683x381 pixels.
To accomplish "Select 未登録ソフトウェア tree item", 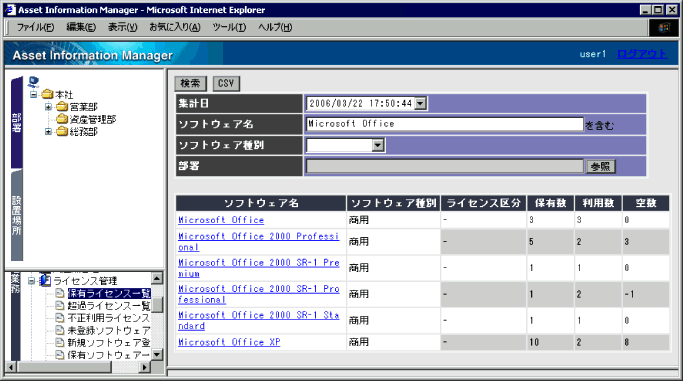I will (x=109, y=330).
